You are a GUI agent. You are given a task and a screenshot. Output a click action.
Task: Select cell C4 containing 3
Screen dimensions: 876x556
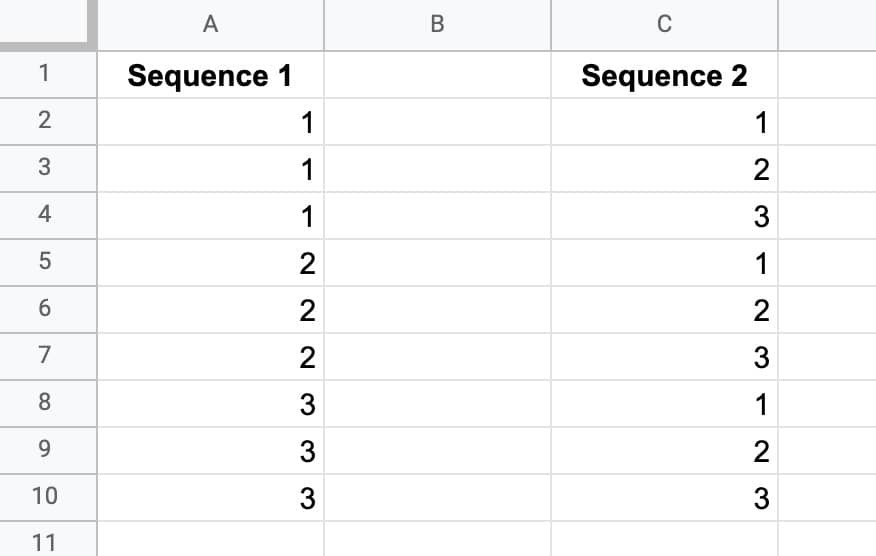click(664, 216)
